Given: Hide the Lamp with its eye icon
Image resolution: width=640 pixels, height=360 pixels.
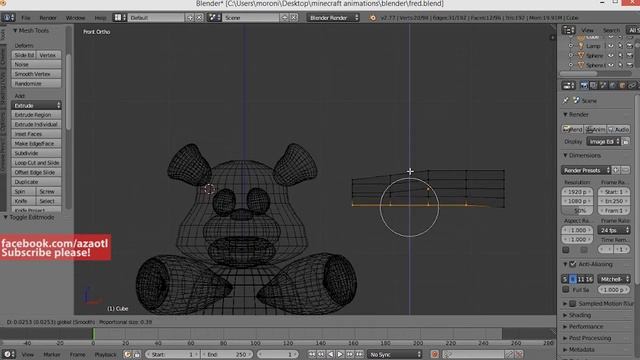Looking at the screenshot, I should (611, 46).
